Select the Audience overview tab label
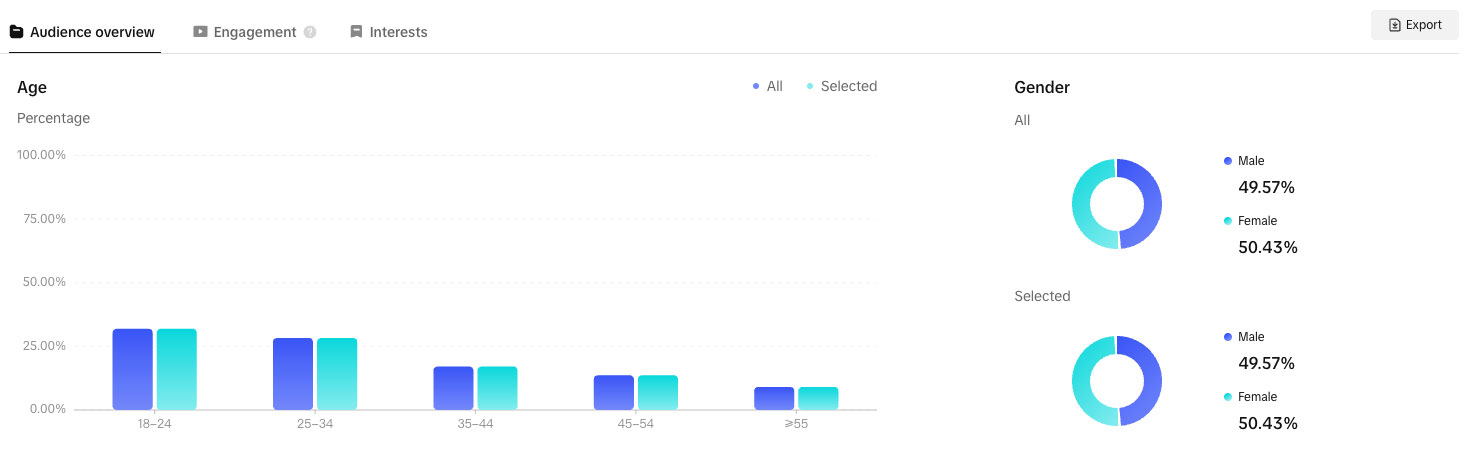This screenshot has width=1473, height=460. click(x=92, y=32)
